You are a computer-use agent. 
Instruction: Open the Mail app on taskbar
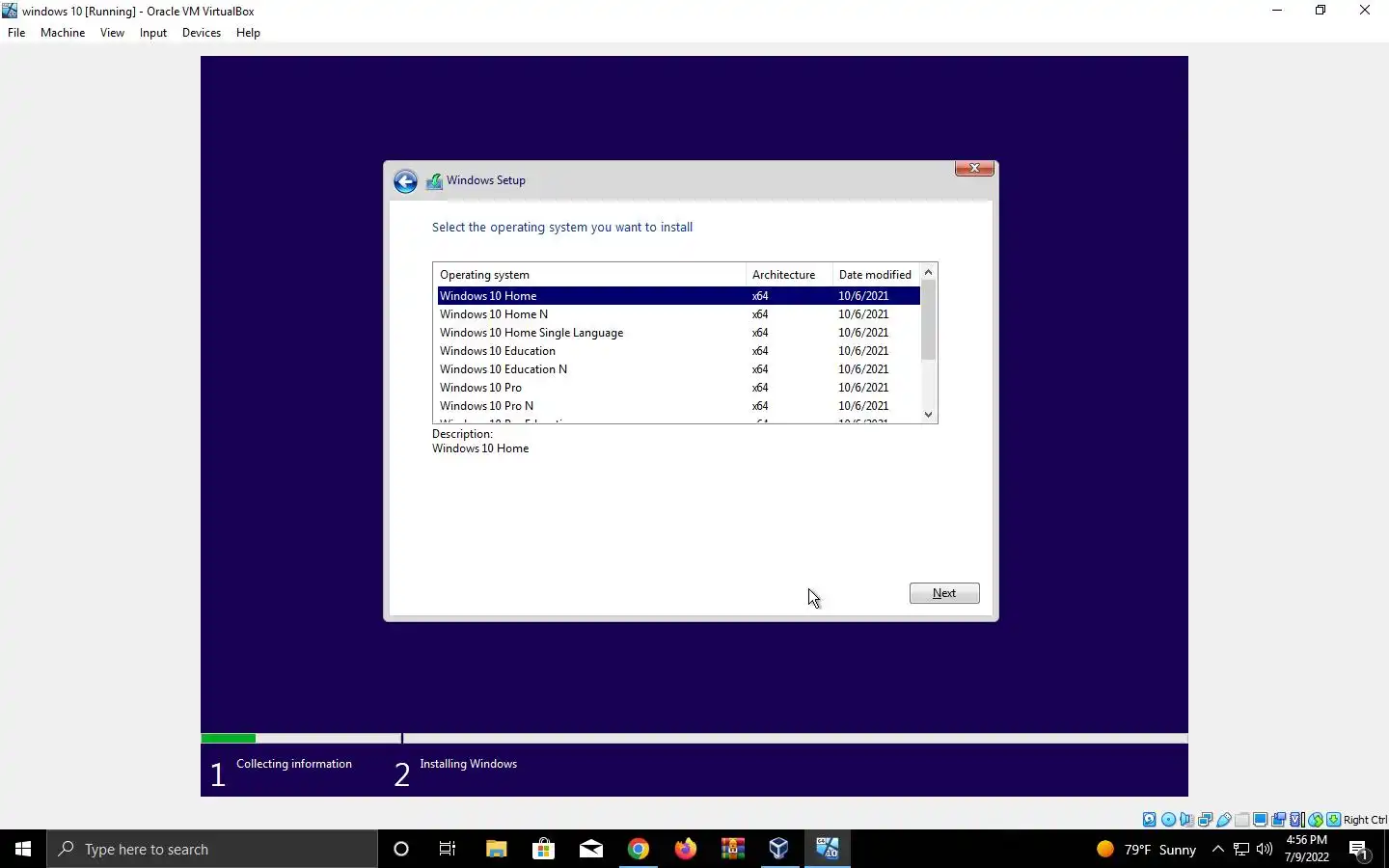point(590,849)
